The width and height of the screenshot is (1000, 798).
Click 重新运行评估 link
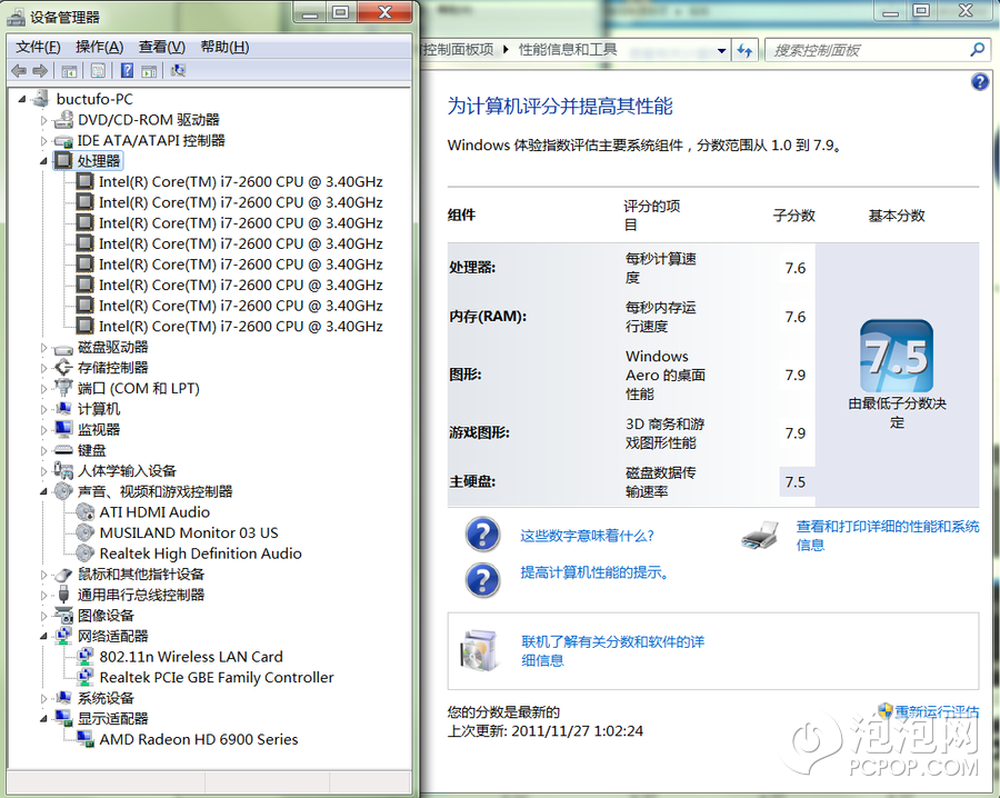936,711
